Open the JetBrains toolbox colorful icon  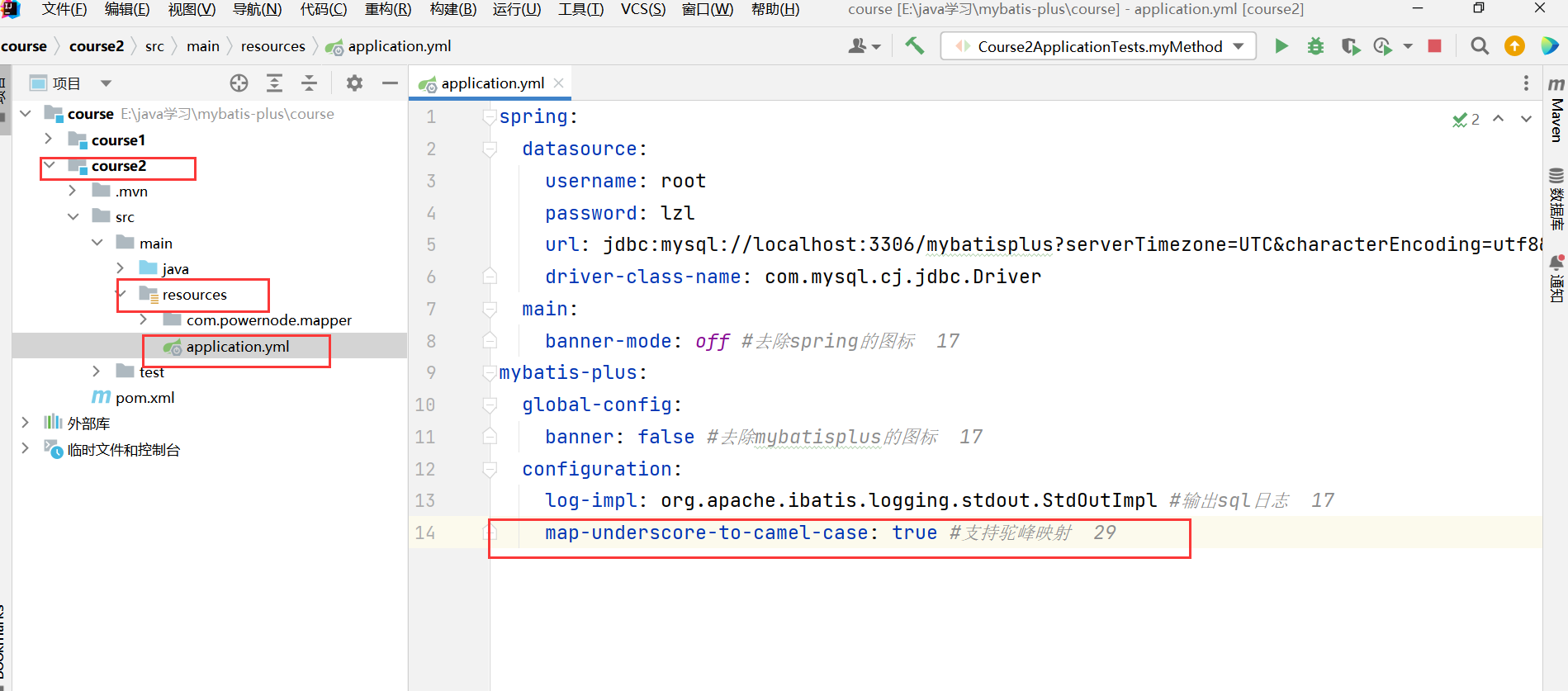[x=1550, y=46]
